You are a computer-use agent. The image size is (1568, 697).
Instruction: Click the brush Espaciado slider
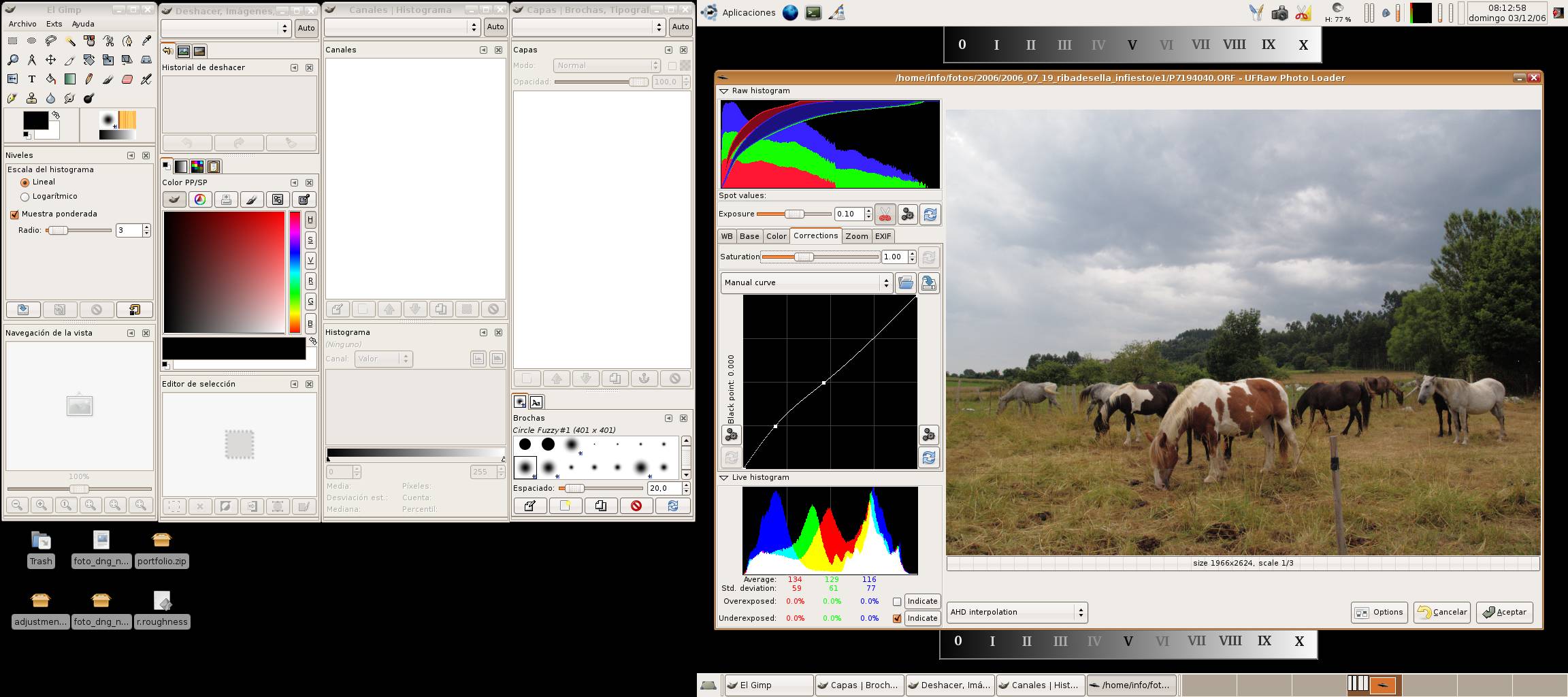pyautogui.click(x=600, y=488)
